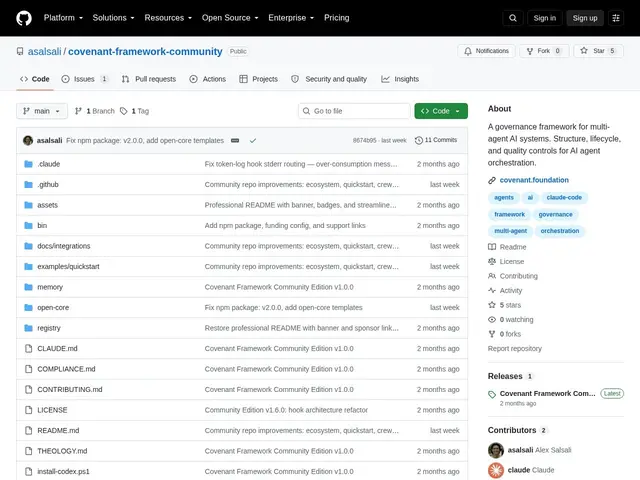Viewport: 640px width, 480px height.
Task: Expand the Platform menu
Action: [63, 18]
